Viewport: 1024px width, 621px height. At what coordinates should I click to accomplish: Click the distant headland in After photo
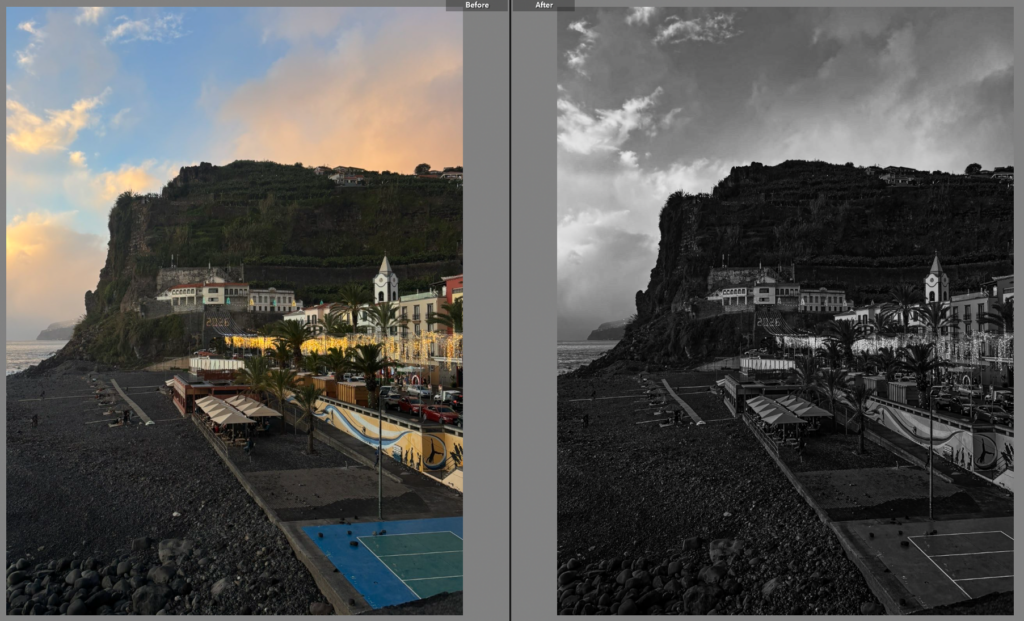point(607,330)
